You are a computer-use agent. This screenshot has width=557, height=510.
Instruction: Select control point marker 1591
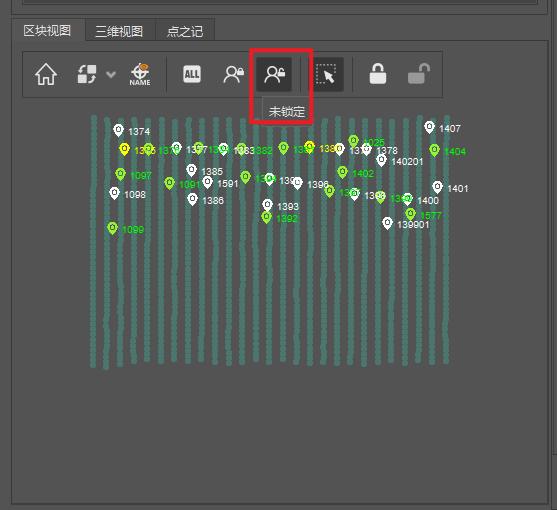pyautogui.click(x=207, y=182)
